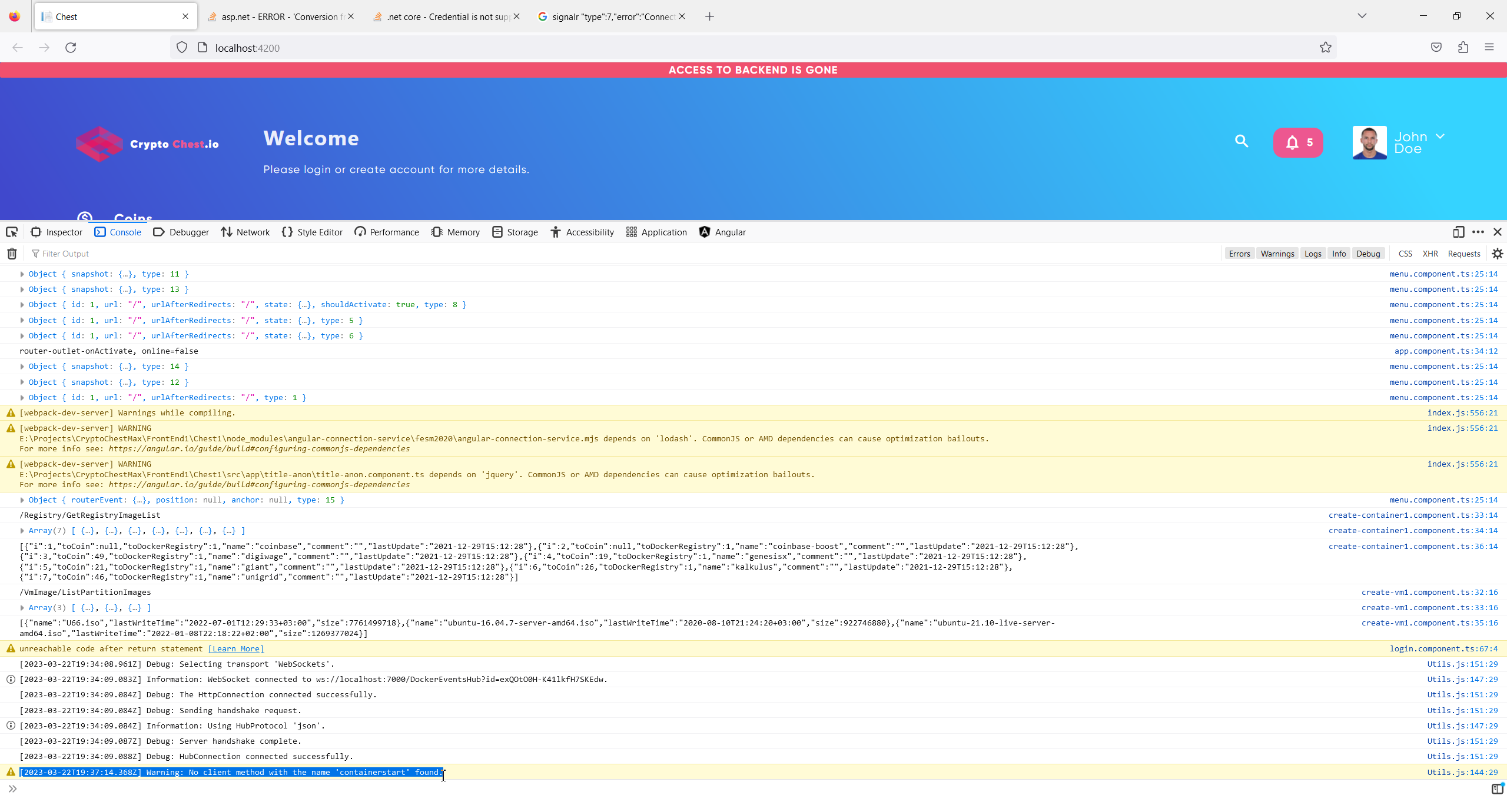Toggle responsive design mode icon
Viewport: 1507px width, 812px height.
coord(1458,232)
